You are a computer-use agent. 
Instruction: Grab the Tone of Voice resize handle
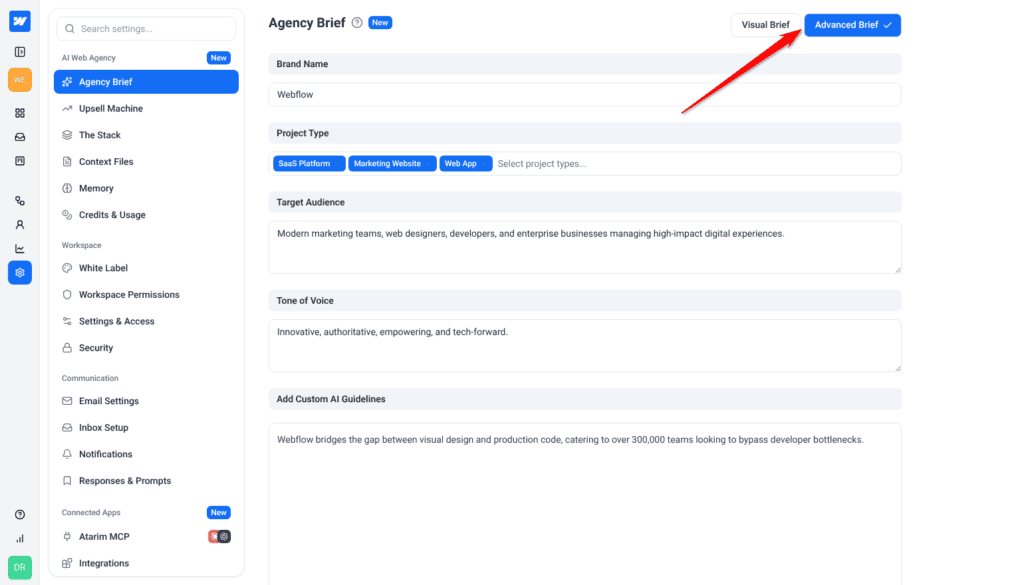click(897, 368)
